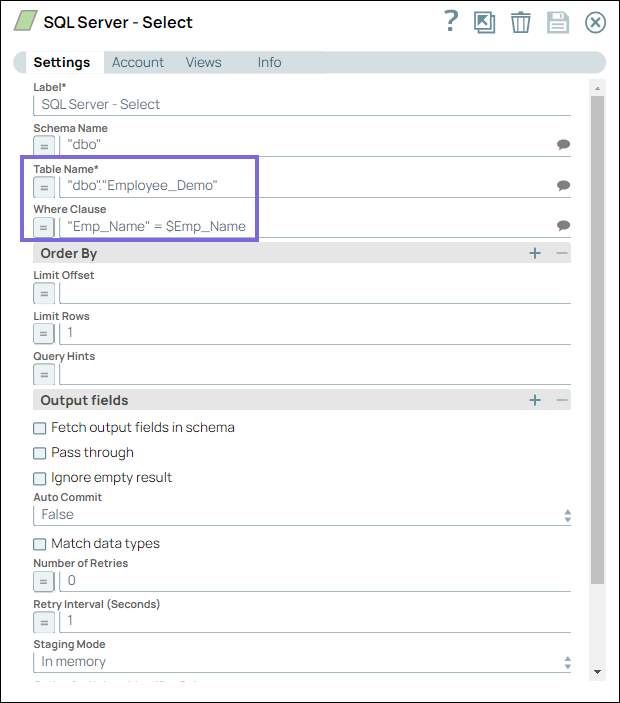Open suggestions bubble for Table Name
Viewport: 620px width, 703px height.
click(x=564, y=185)
